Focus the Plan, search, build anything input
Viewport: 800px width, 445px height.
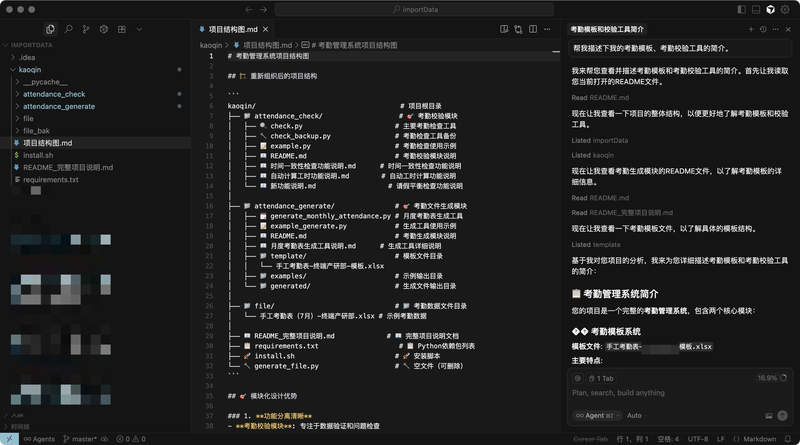tap(680, 393)
